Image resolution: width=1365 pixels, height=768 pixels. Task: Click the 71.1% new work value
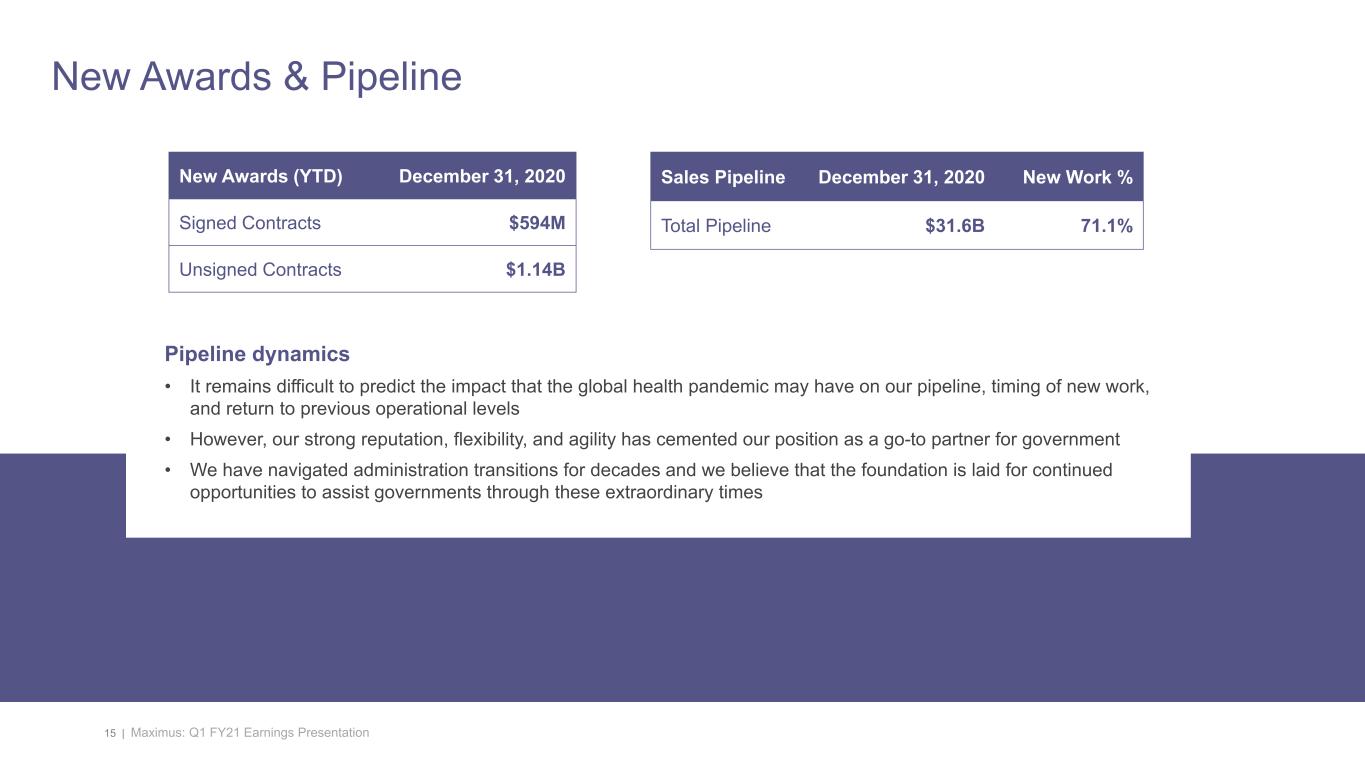point(1105,226)
